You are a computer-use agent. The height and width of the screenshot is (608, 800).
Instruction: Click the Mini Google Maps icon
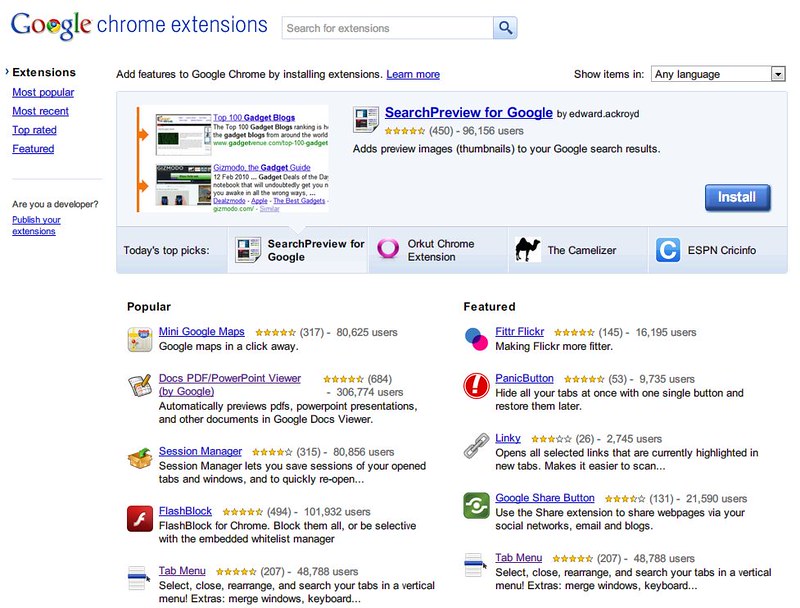[140, 339]
